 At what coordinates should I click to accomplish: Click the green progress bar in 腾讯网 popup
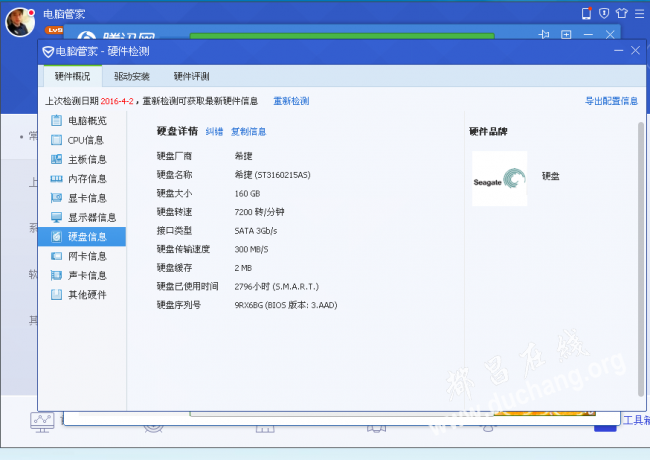coord(342,36)
